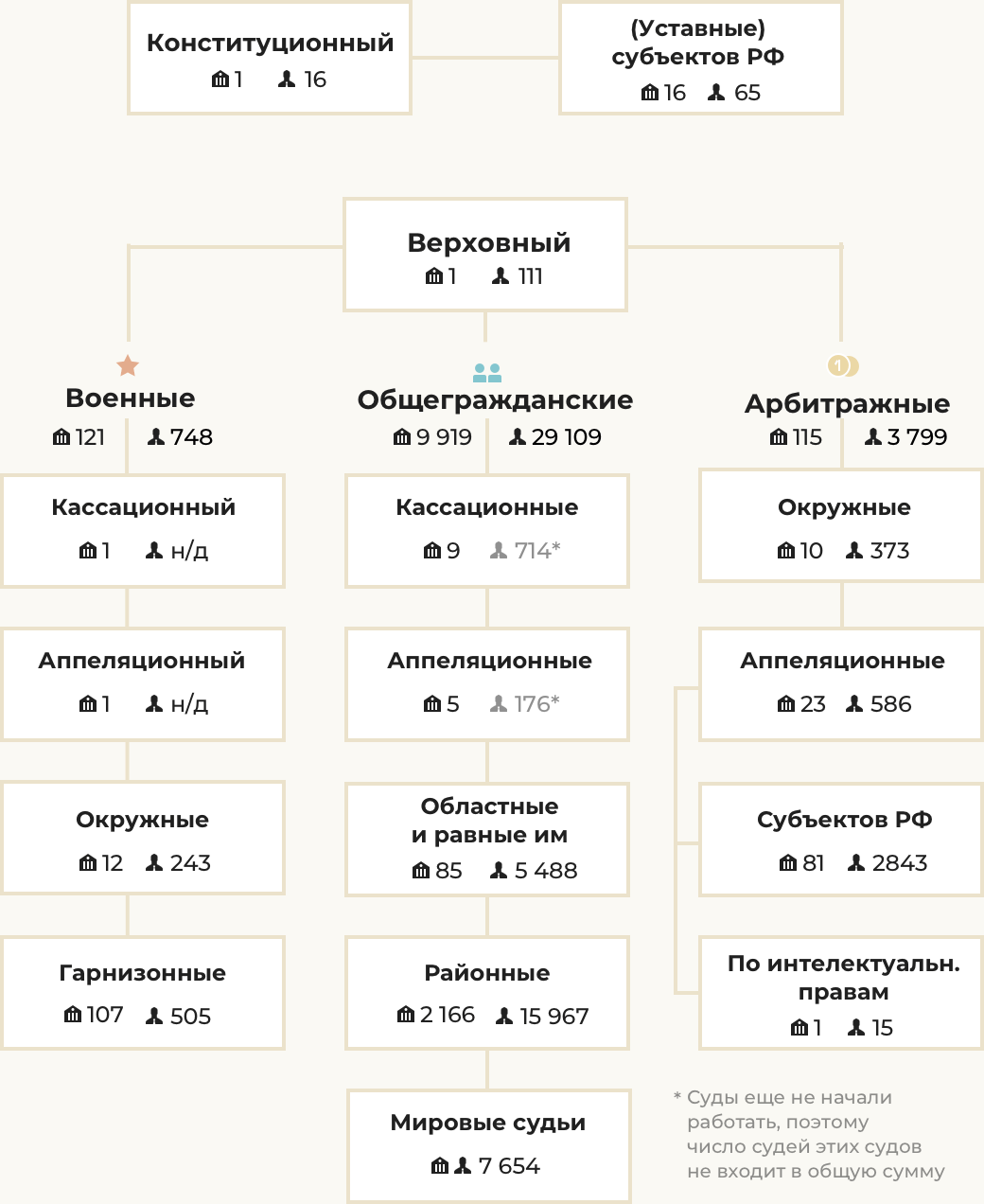This screenshot has height=1204, width=984.
Task: Click the pink star icon above Военные
Action: click(128, 365)
